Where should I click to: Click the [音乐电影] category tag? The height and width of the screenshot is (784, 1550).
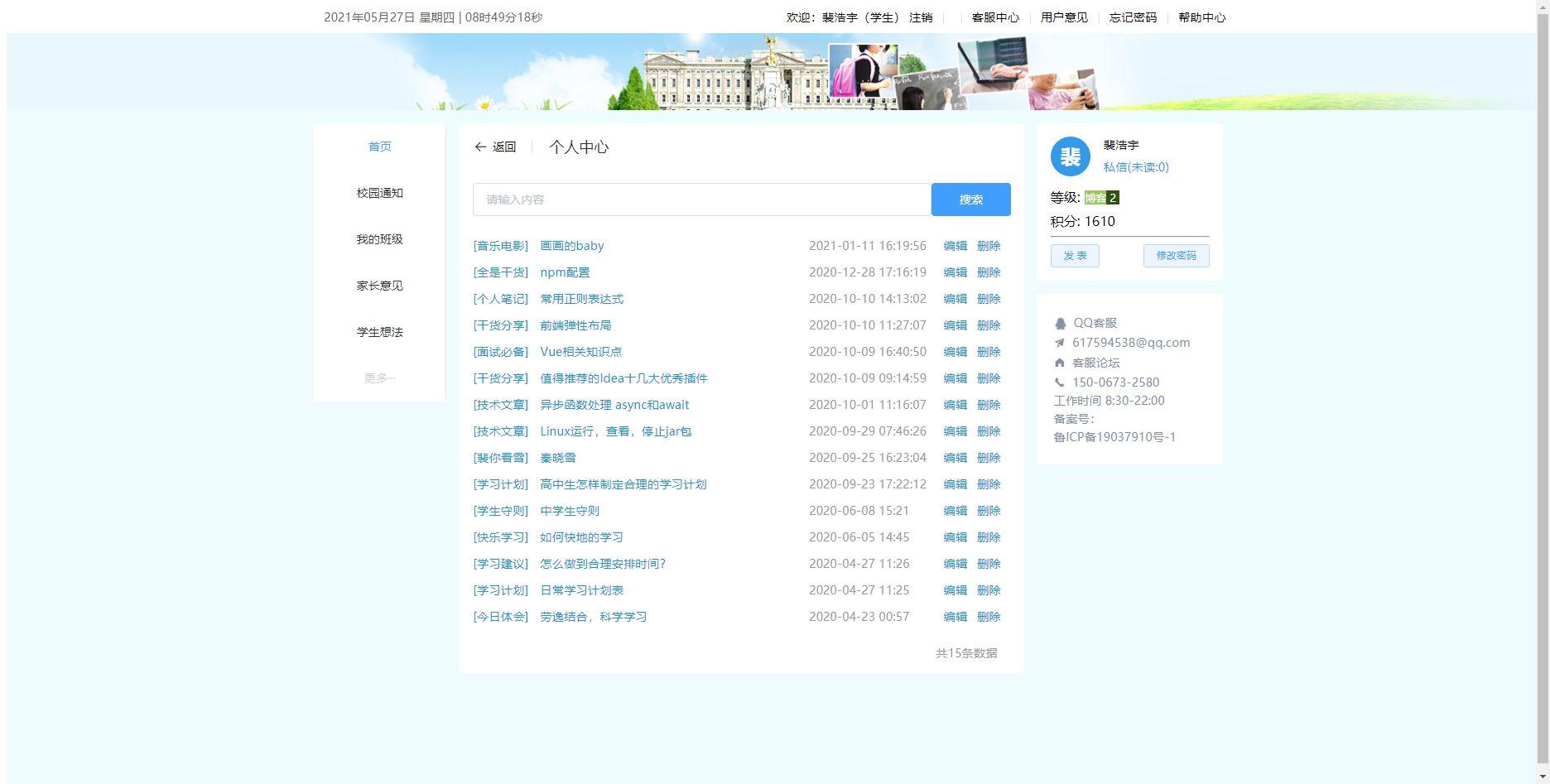coord(501,246)
